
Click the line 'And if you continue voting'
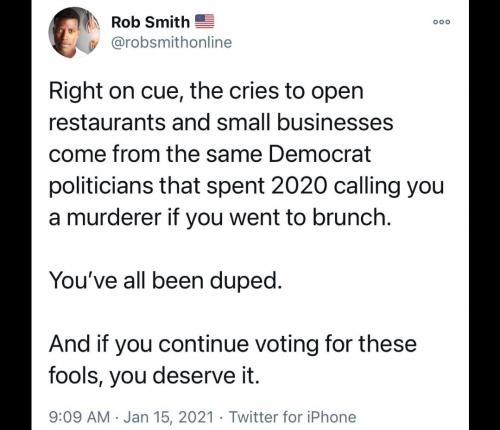pyautogui.click(x=233, y=344)
